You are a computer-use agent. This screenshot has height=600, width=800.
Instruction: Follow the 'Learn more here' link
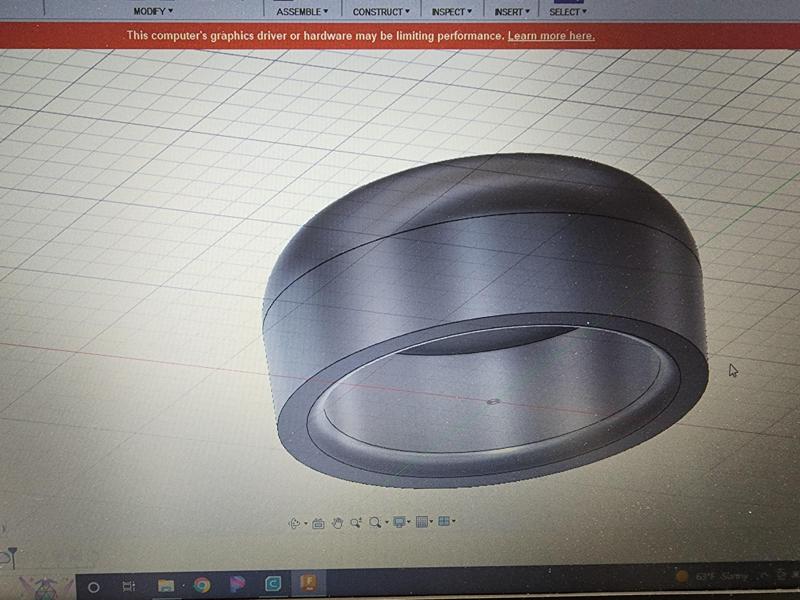(x=551, y=36)
